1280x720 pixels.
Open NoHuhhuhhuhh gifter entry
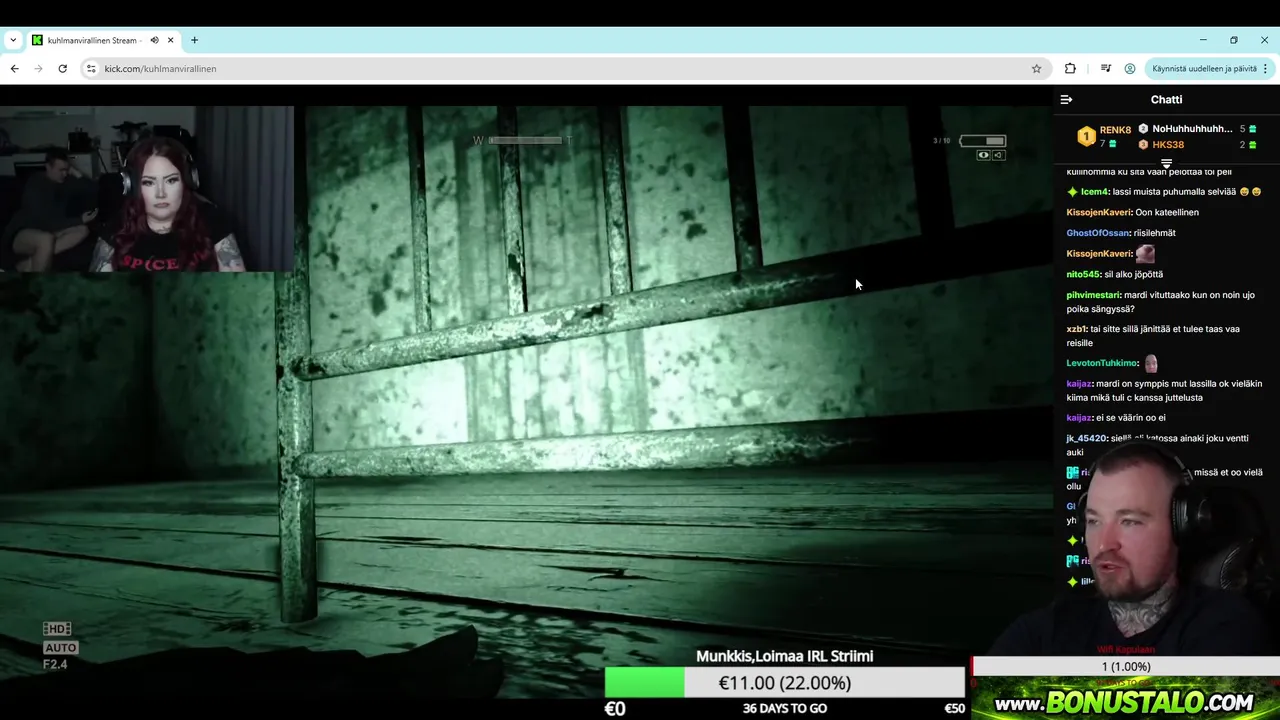tap(1192, 129)
